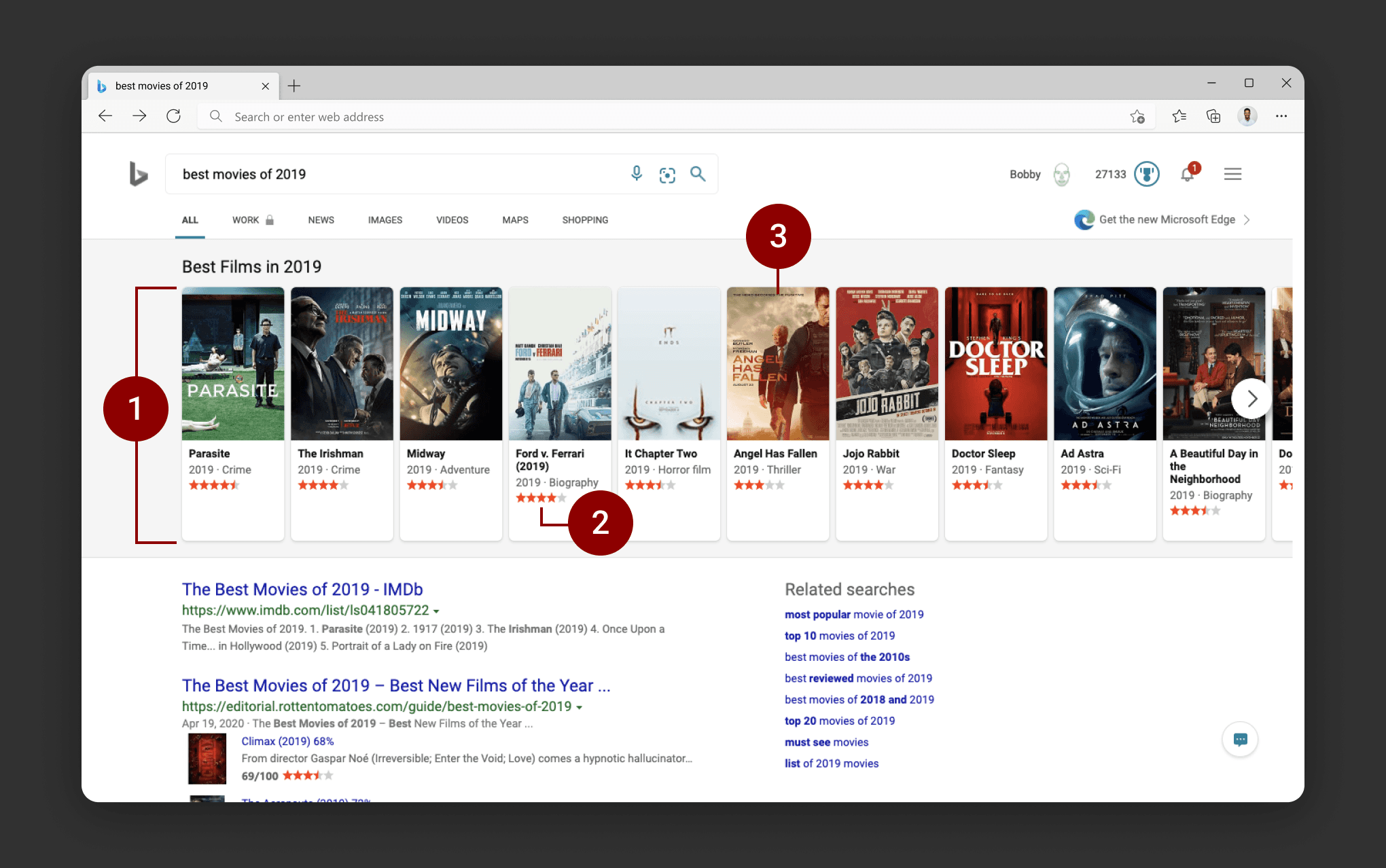1386x868 pixels.
Task: Open visual search camera icon
Action: pos(667,175)
